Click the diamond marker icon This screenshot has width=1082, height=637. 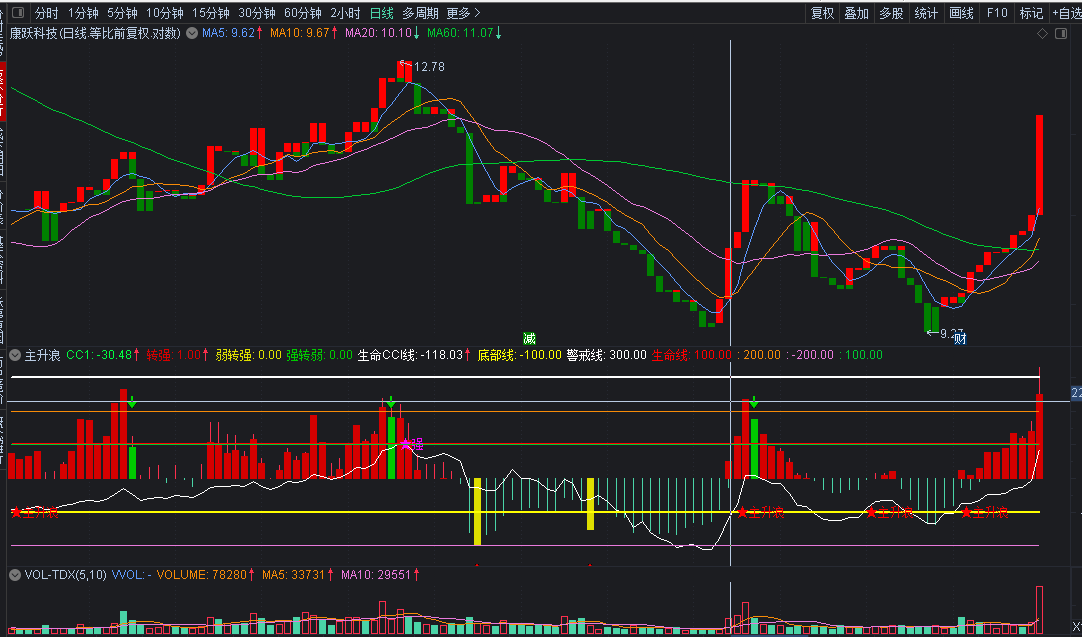pos(1043,34)
